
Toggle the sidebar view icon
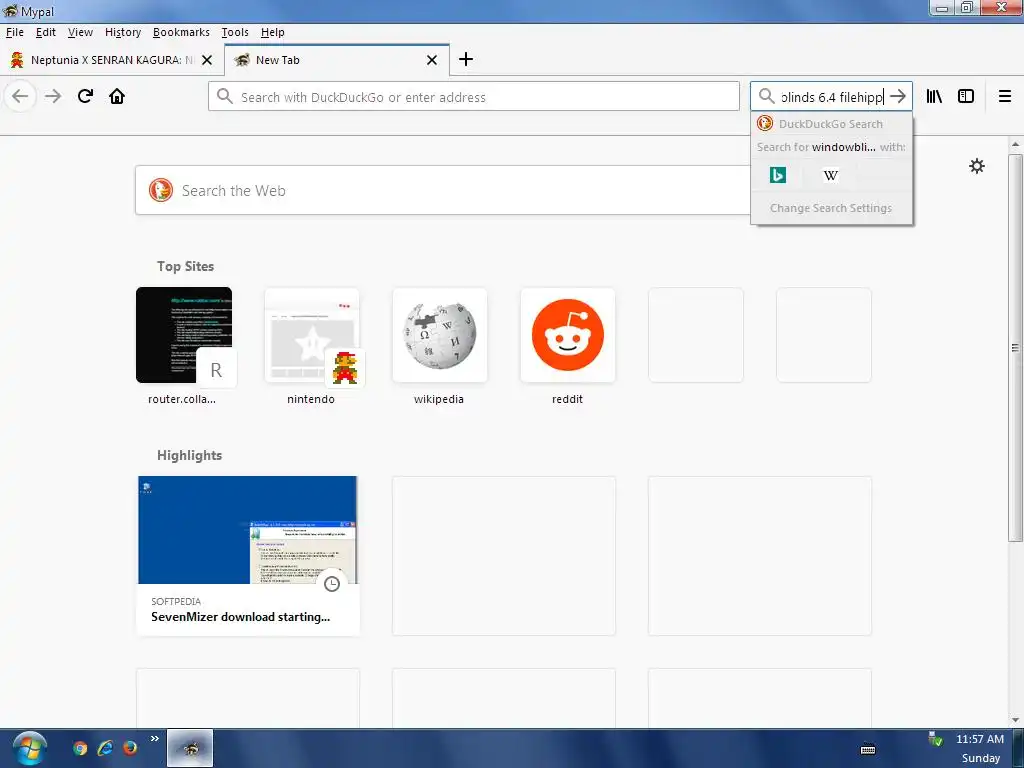click(966, 97)
